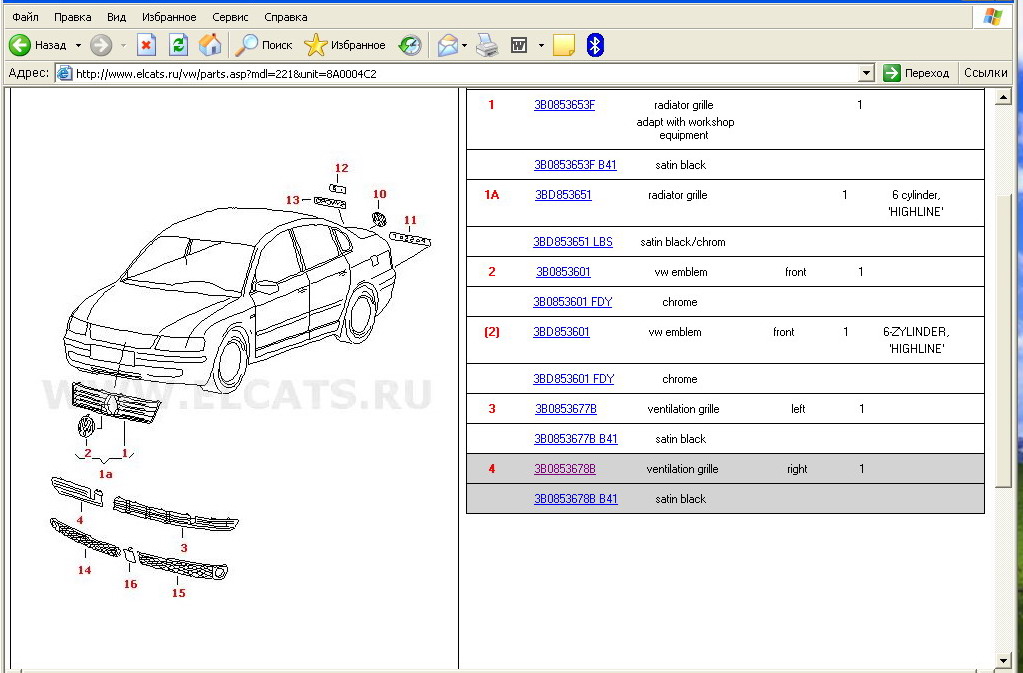Click the parts table scrollbar up arrow
This screenshot has height=673, width=1023.
[1003, 98]
